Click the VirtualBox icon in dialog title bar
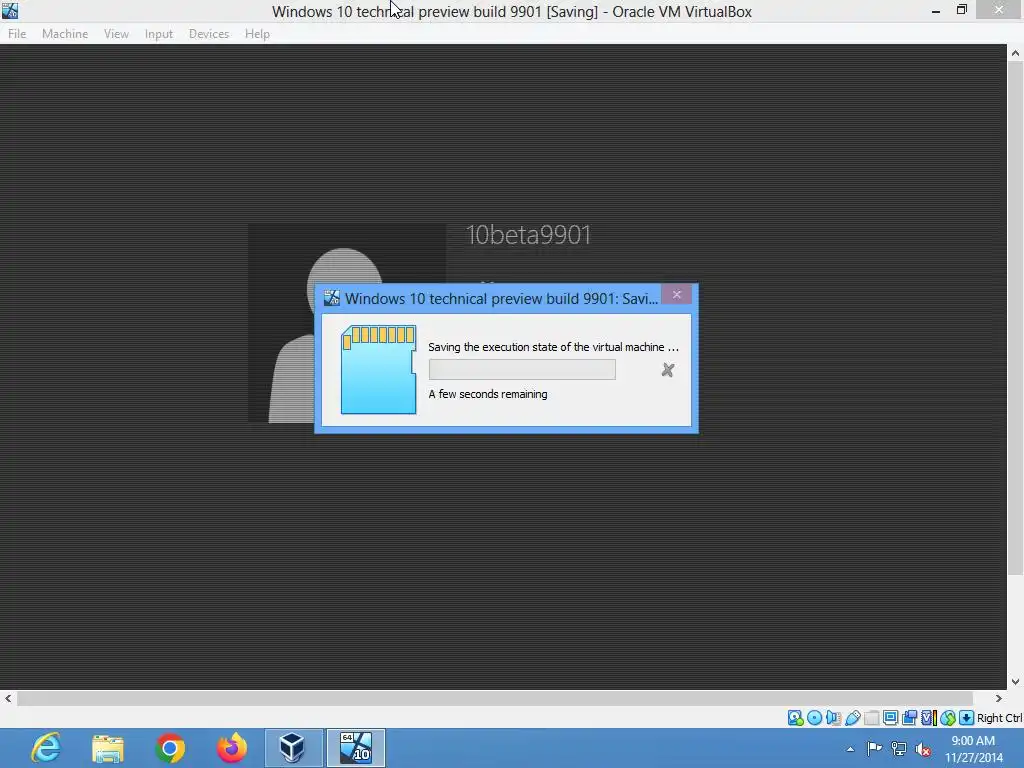 [332, 298]
